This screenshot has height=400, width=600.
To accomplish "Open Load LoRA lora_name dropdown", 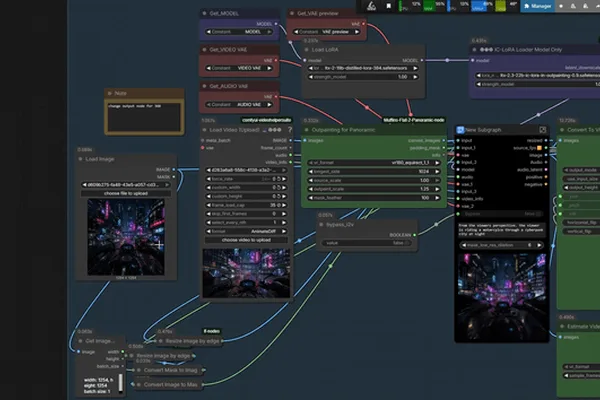I will (363, 68).
